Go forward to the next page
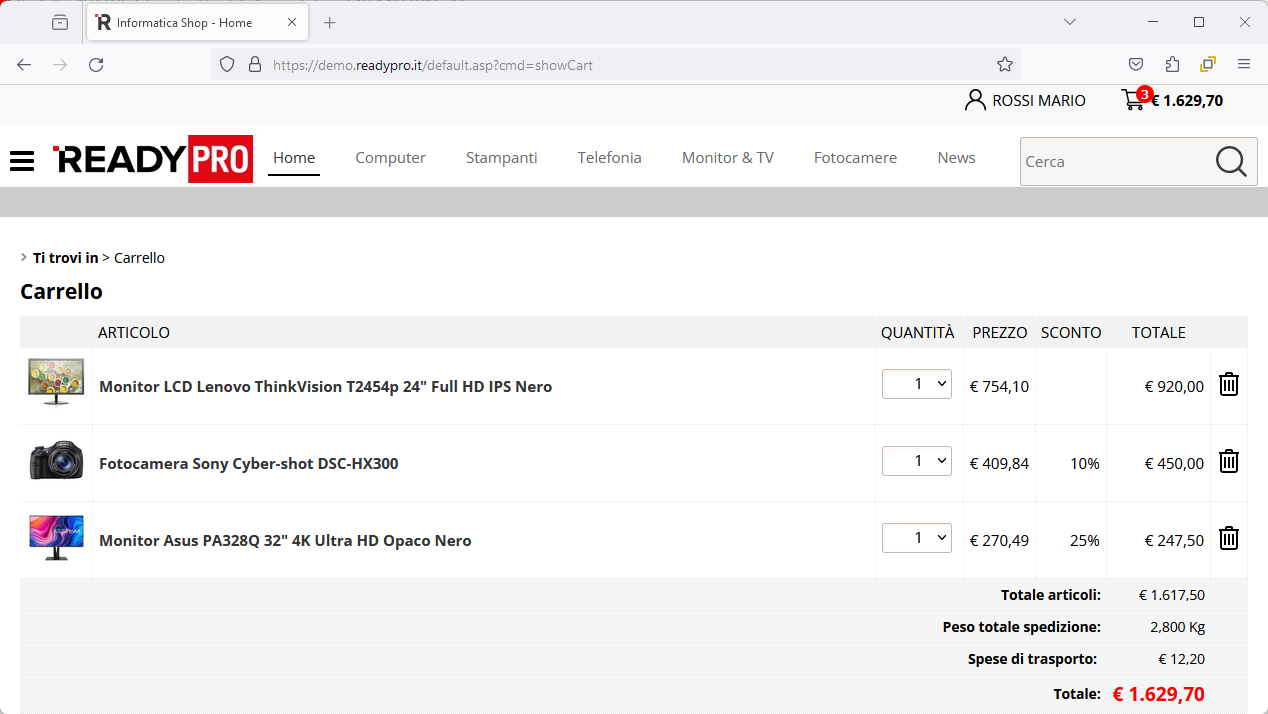The image size is (1268, 714). click(60, 65)
